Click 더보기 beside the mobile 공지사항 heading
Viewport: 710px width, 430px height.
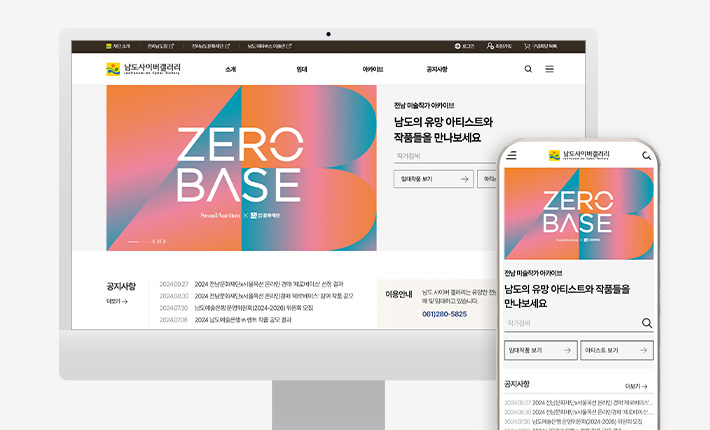636,387
